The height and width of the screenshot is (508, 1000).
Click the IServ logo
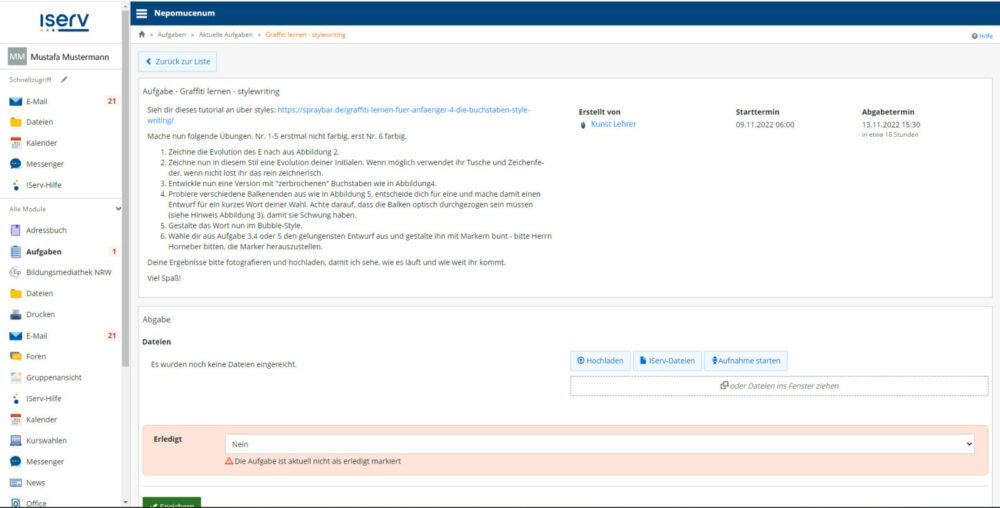tap(64, 21)
